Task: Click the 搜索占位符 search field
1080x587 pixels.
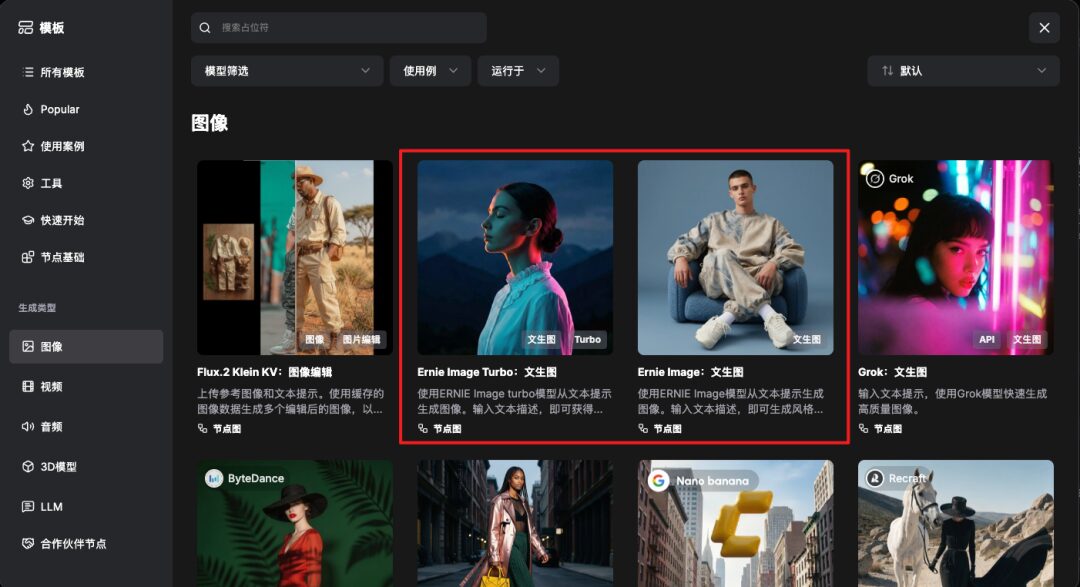Action: coord(340,28)
